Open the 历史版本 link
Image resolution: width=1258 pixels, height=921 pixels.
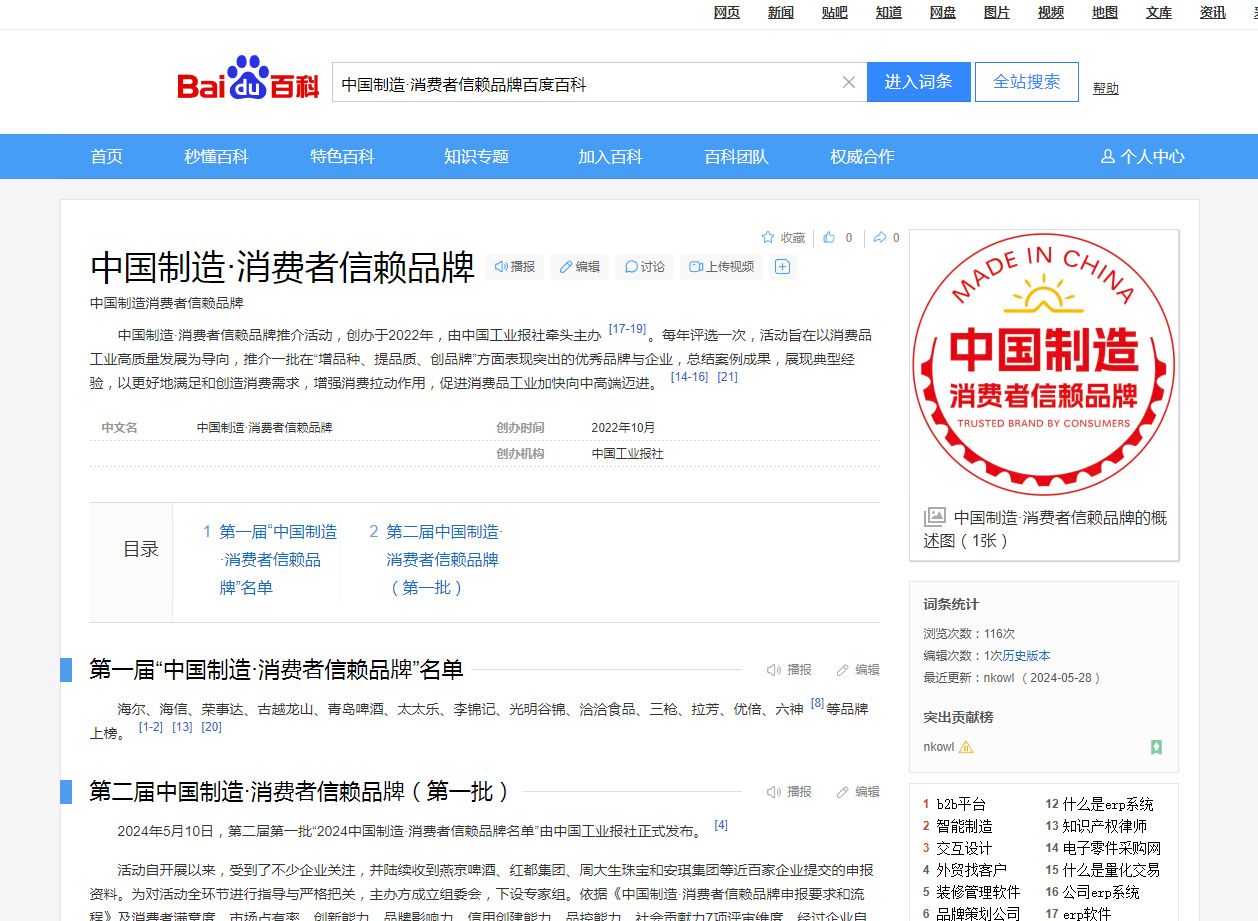pyautogui.click(x=1026, y=656)
